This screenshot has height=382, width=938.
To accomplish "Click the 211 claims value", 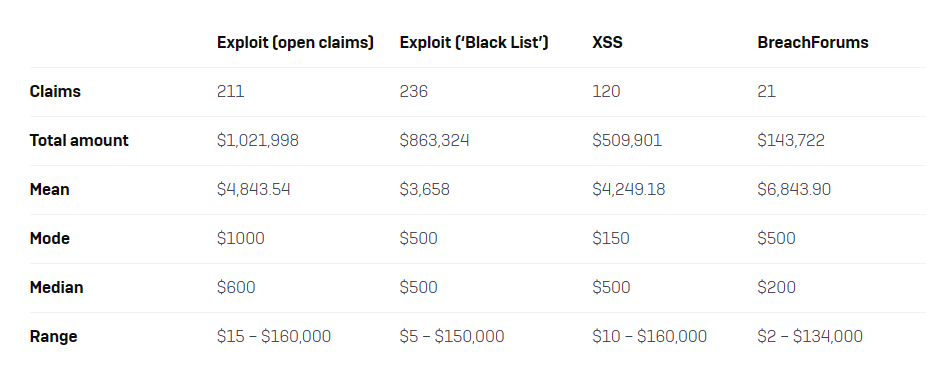I will pyautogui.click(x=231, y=91).
